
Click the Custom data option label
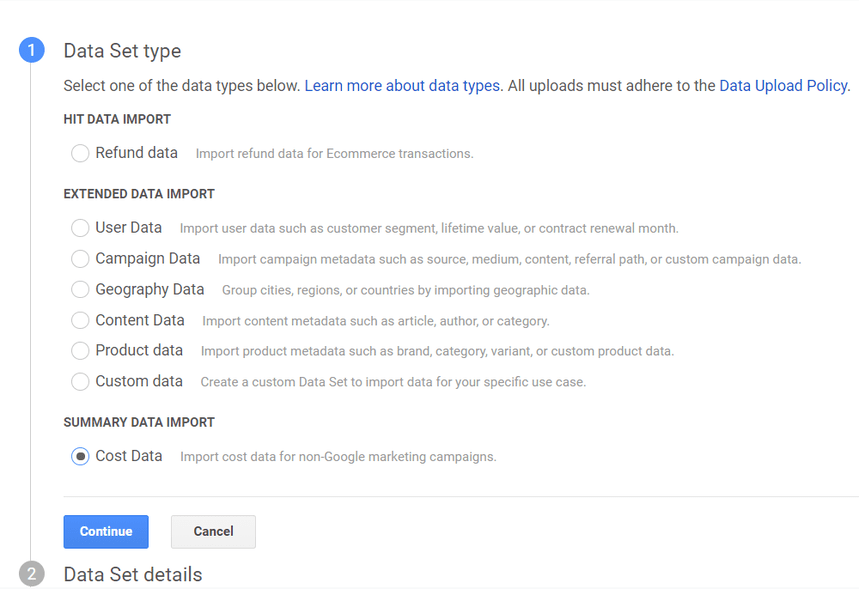pos(139,381)
